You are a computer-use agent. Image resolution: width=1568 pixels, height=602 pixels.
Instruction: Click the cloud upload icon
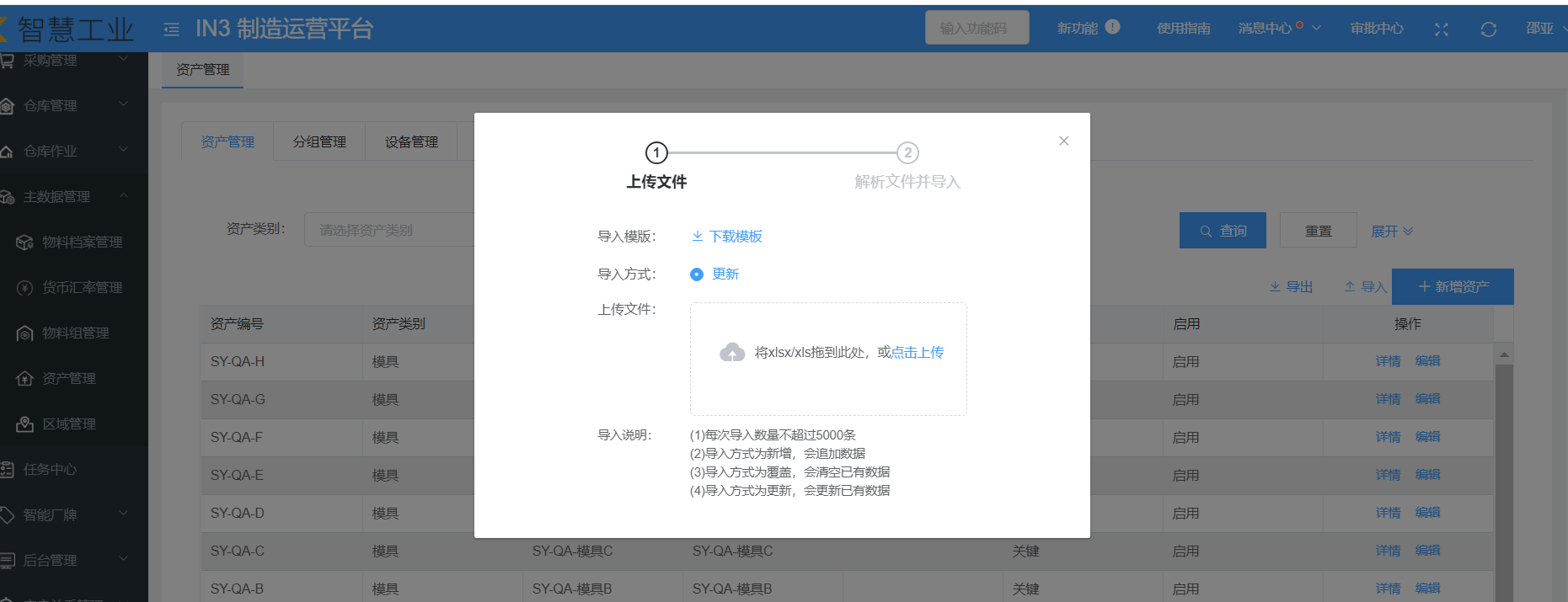(x=732, y=353)
